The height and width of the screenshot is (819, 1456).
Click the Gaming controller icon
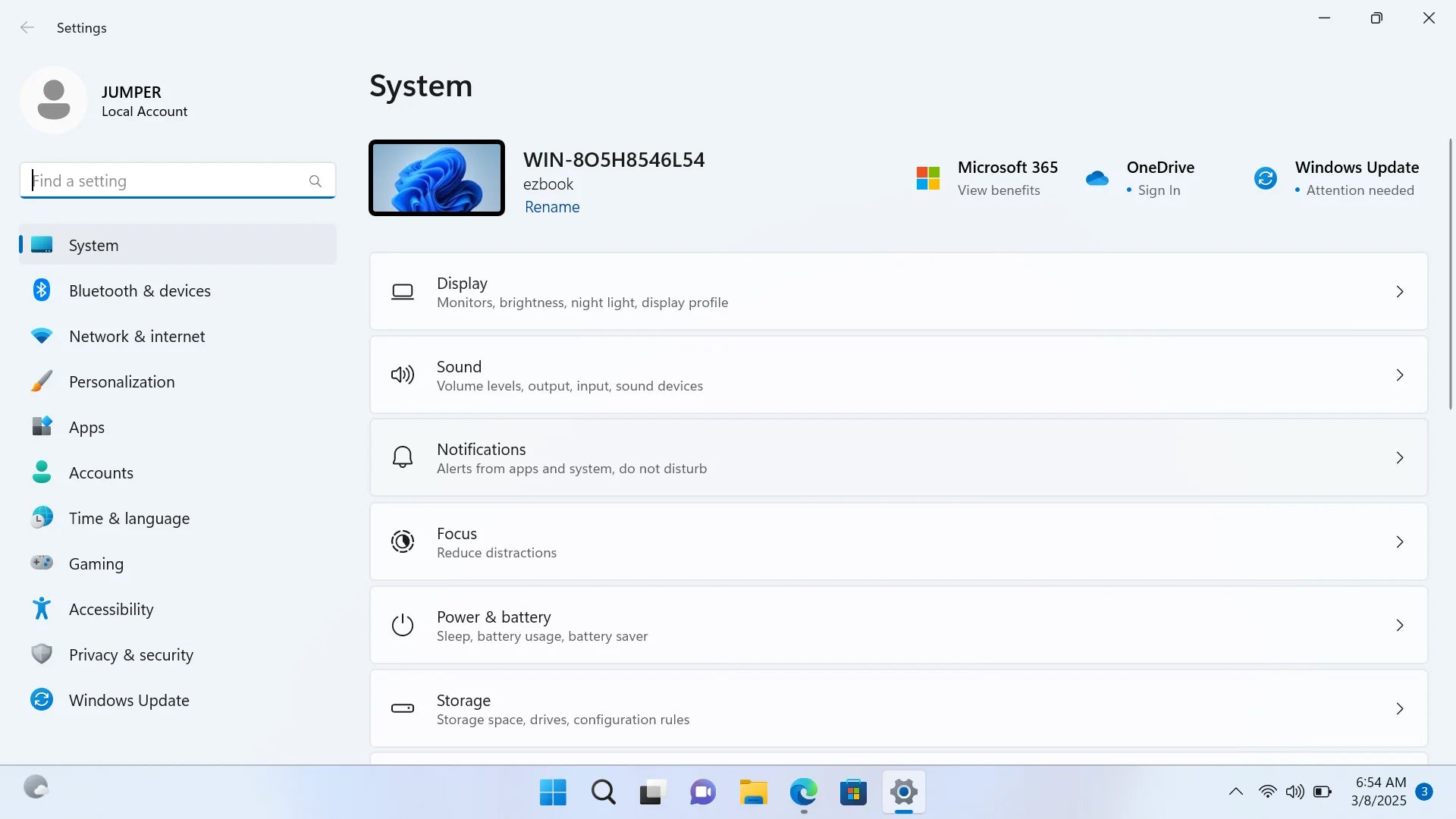[42, 563]
